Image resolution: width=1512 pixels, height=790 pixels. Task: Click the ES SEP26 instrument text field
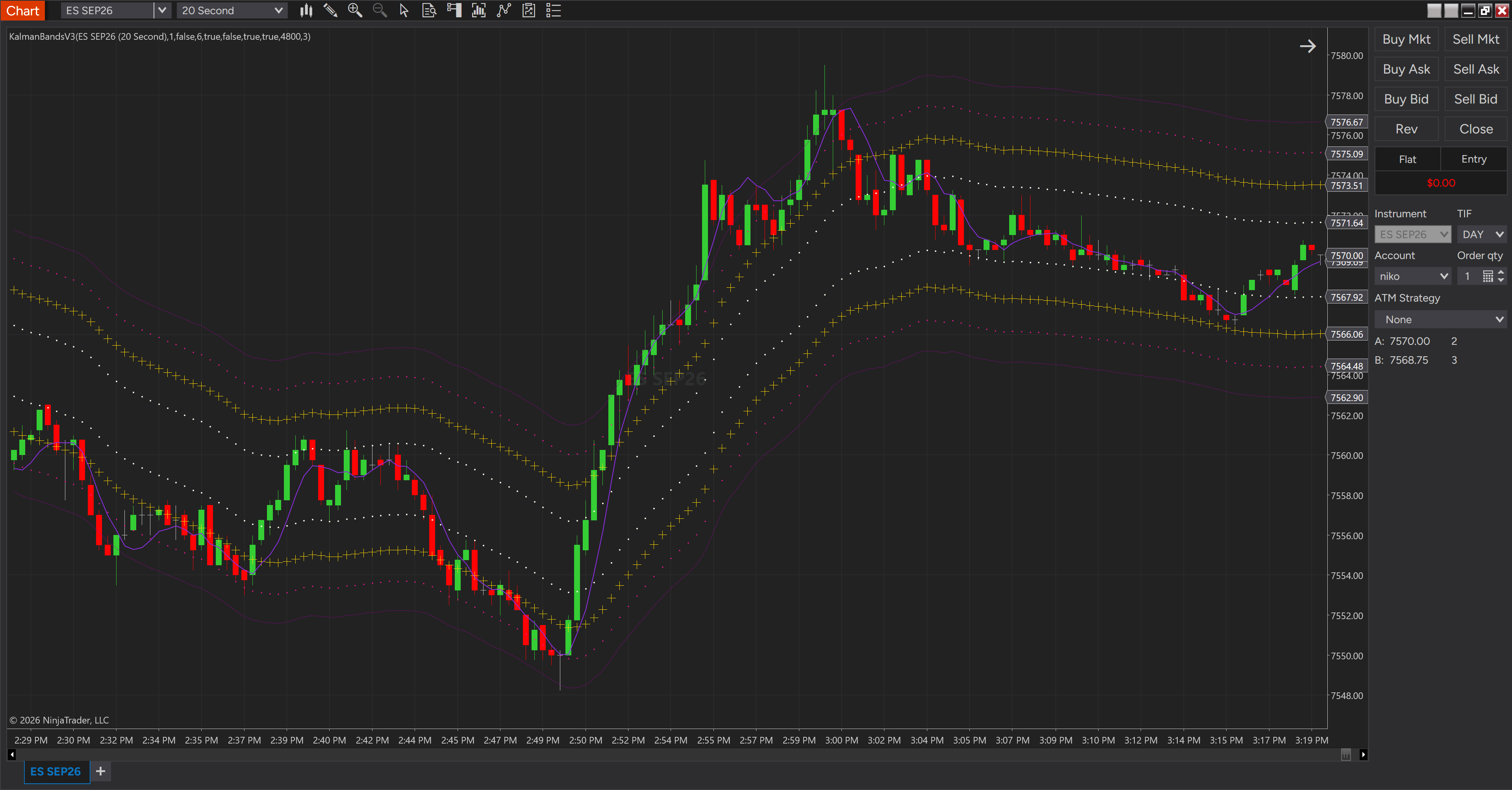coord(107,10)
